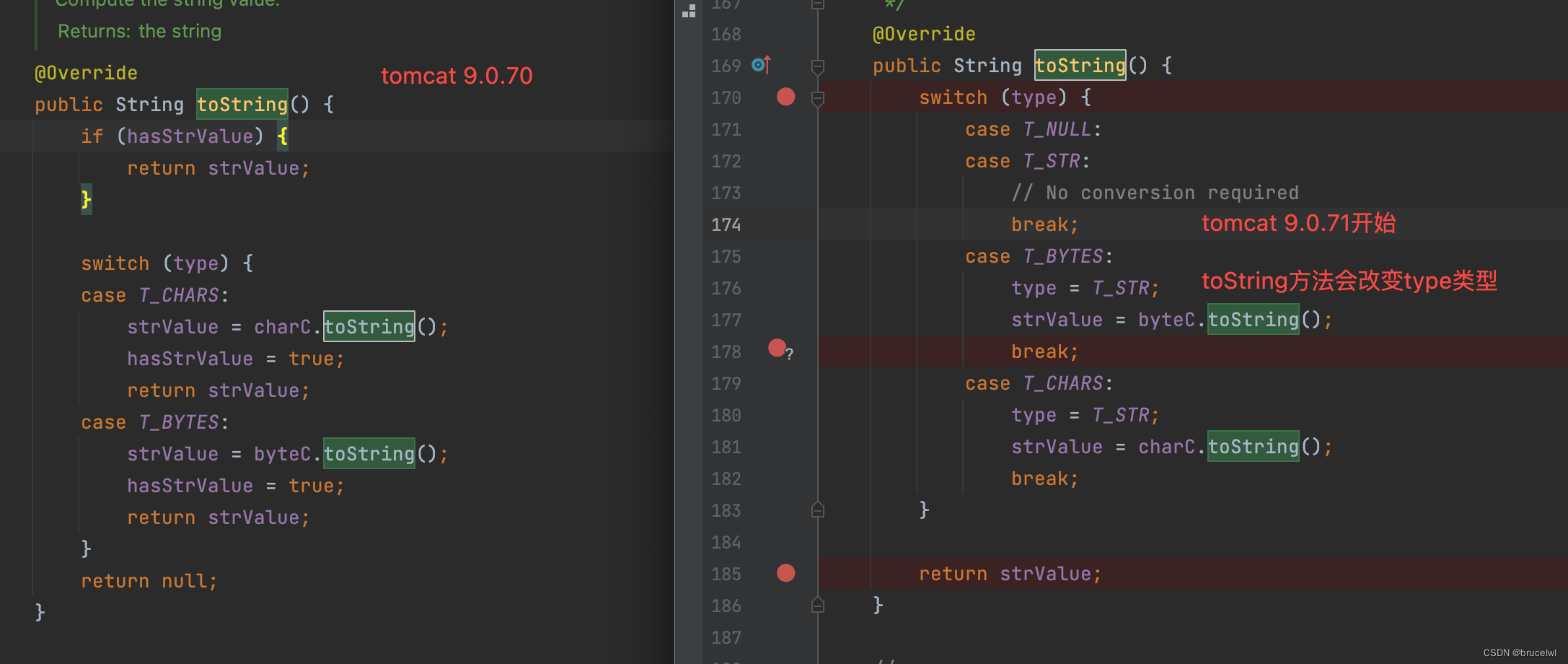Click 'case T_STR:' on line 172

pos(1028,161)
